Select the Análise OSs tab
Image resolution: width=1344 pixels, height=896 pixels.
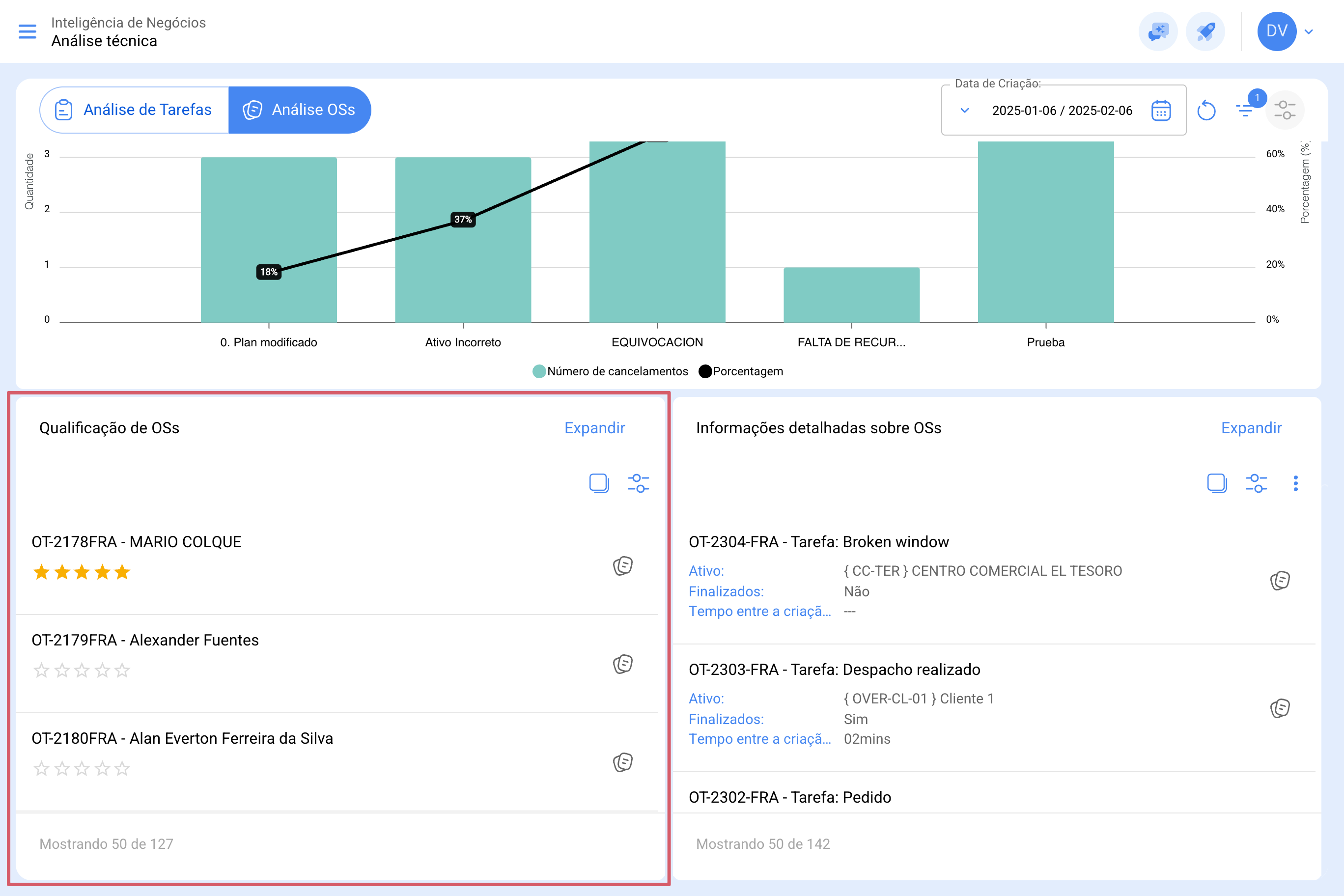300,110
